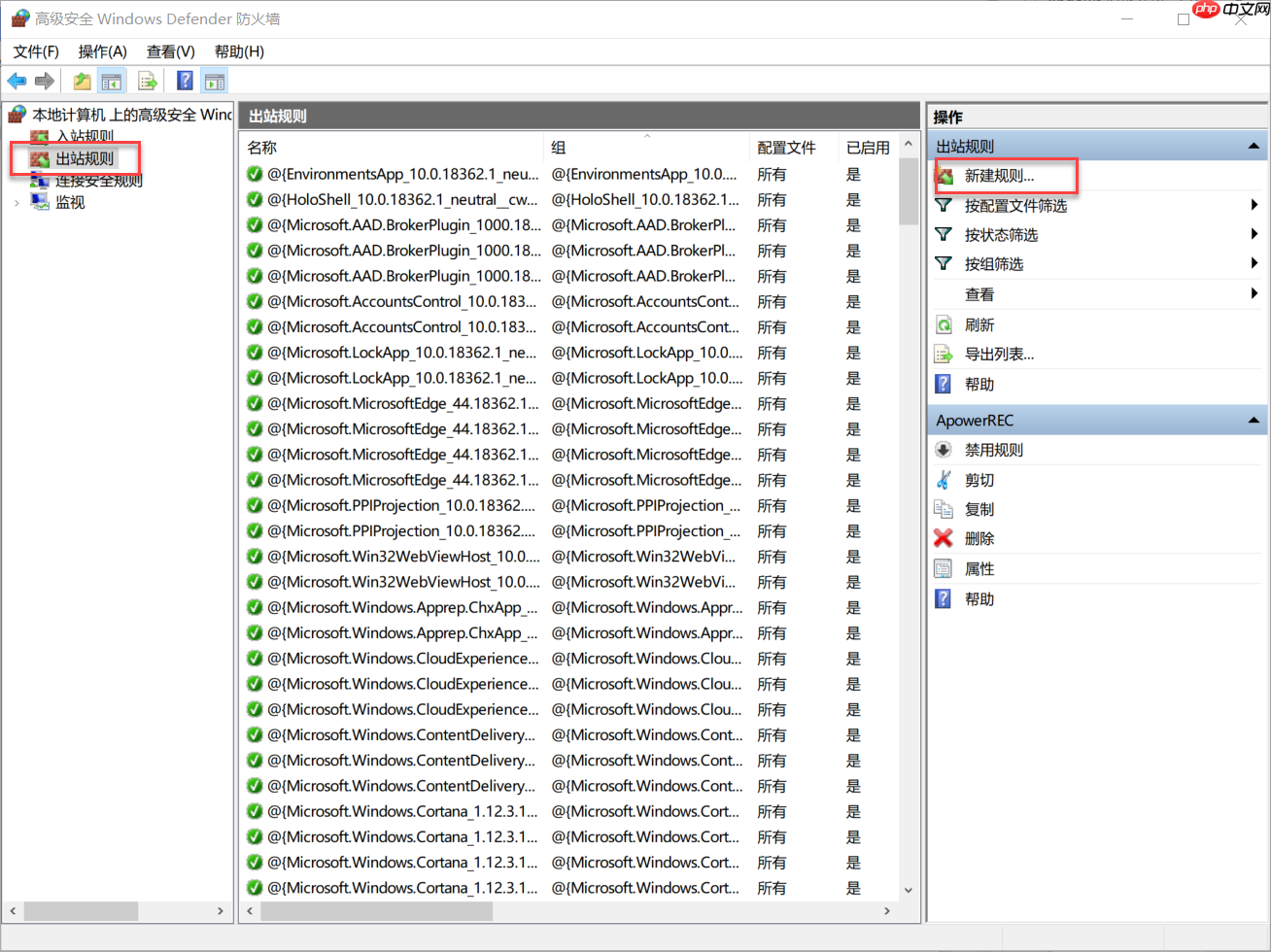Expand the 监视 tree node
This screenshot has width=1271, height=952.
coord(17,203)
